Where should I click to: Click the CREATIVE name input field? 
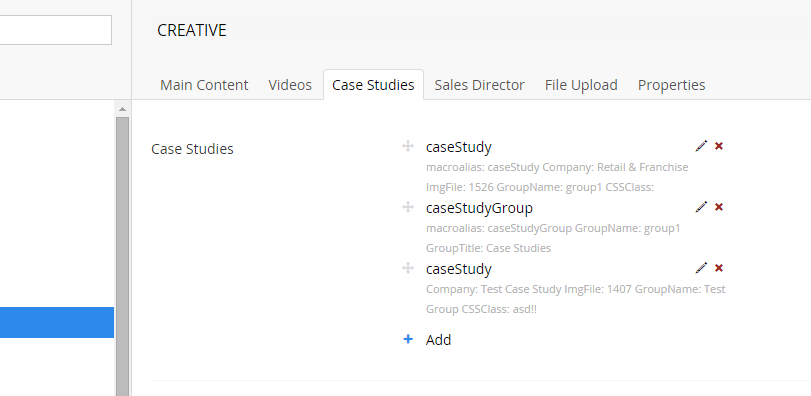tap(480, 30)
